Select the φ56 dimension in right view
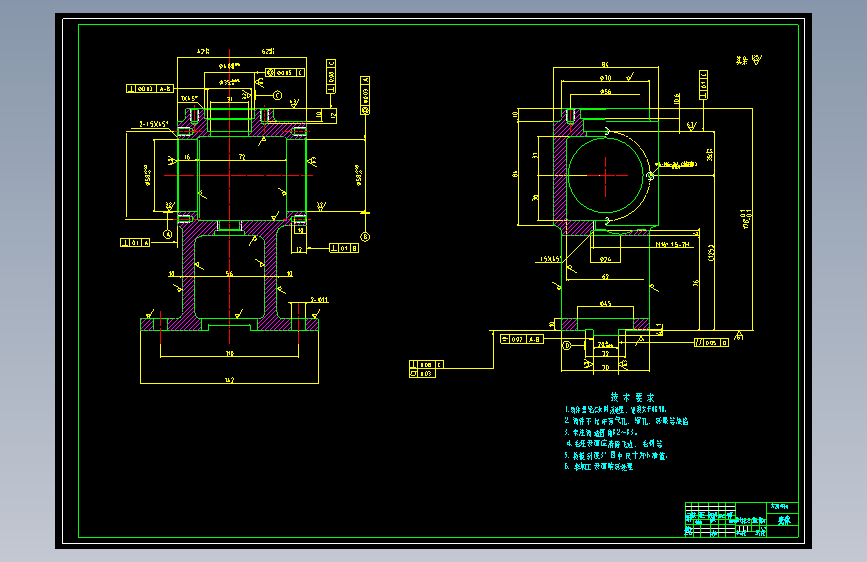867x562 pixels. coord(605,92)
